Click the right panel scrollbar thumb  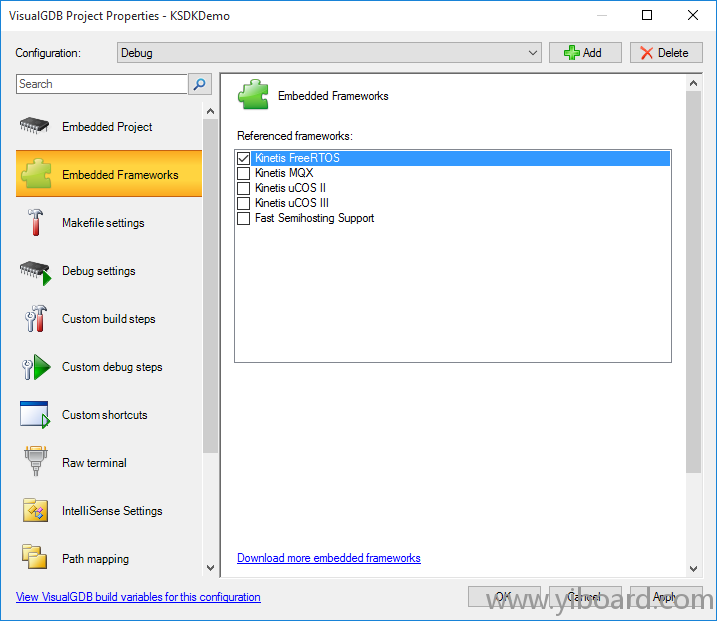point(693,282)
